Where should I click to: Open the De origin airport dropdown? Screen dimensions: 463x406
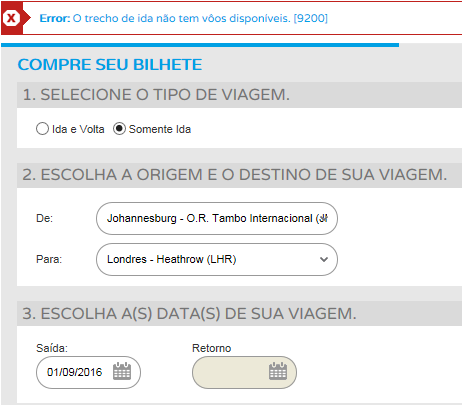217,218
